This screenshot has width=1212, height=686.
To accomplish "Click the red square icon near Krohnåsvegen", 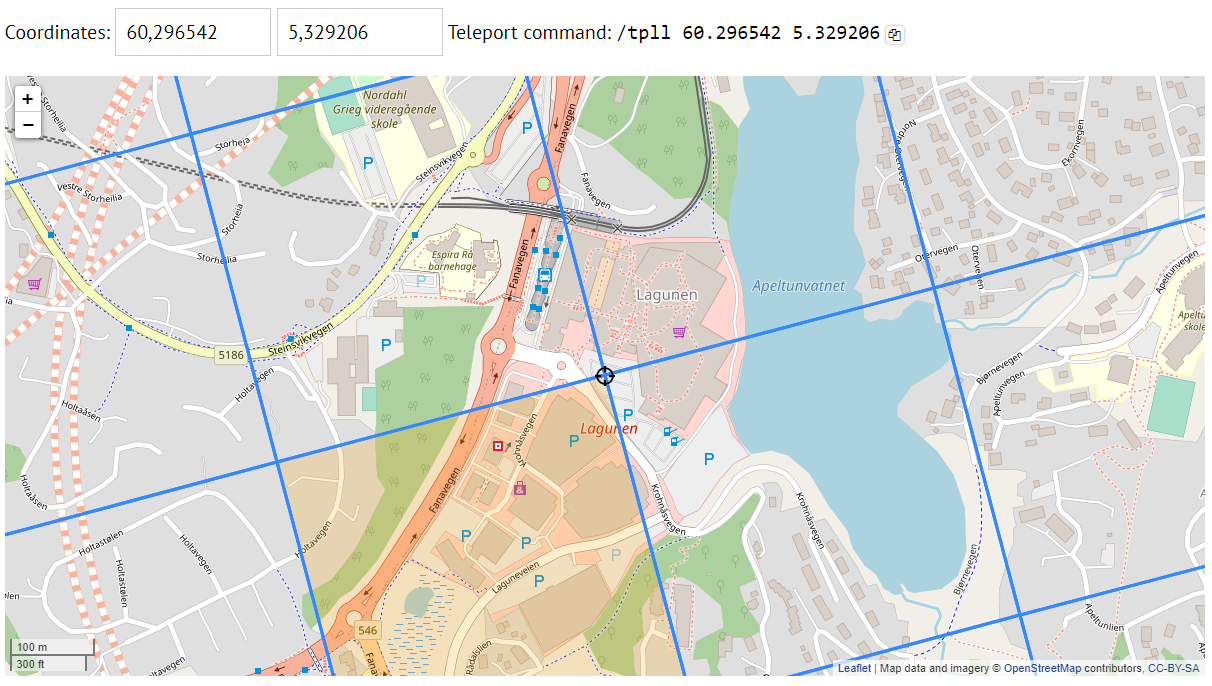I will [498, 445].
